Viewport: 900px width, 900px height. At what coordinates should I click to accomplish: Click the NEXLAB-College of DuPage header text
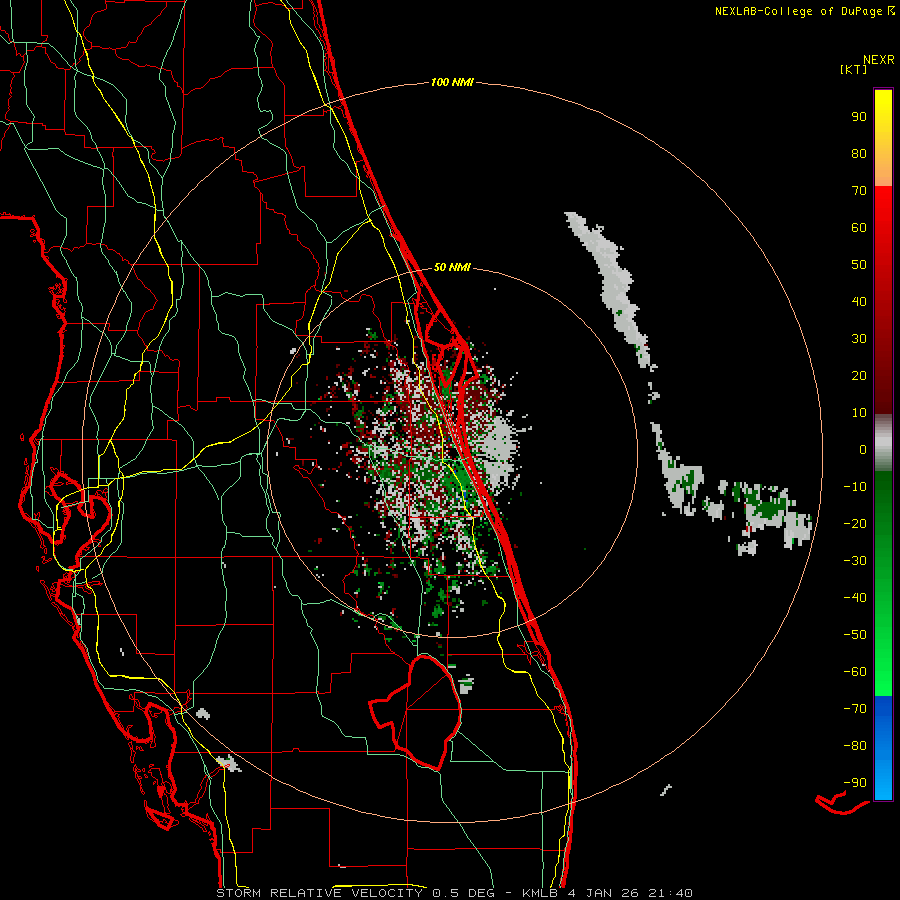click(804, 11)
